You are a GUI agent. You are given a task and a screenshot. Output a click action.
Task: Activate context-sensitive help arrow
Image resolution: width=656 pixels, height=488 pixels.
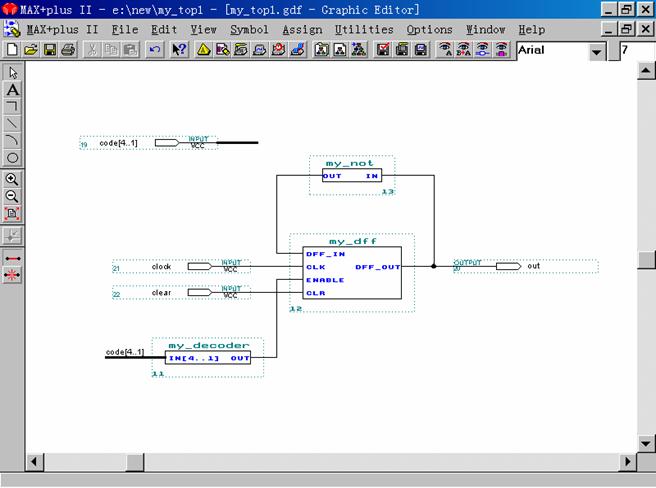179,50
